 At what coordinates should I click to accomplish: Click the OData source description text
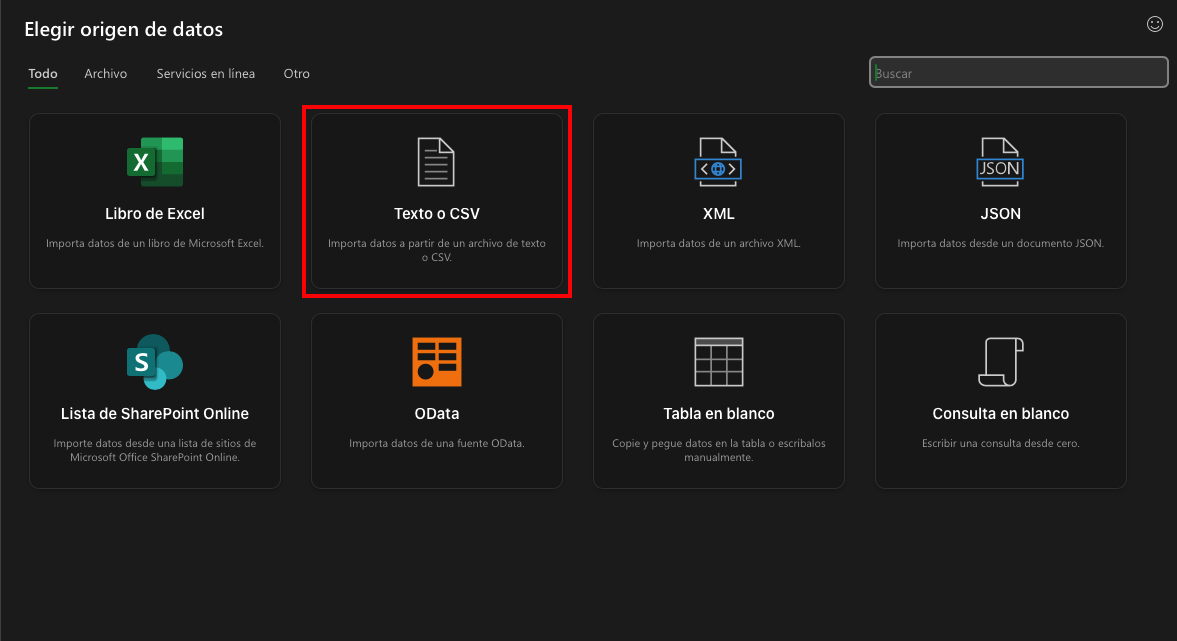click(436, 443)
